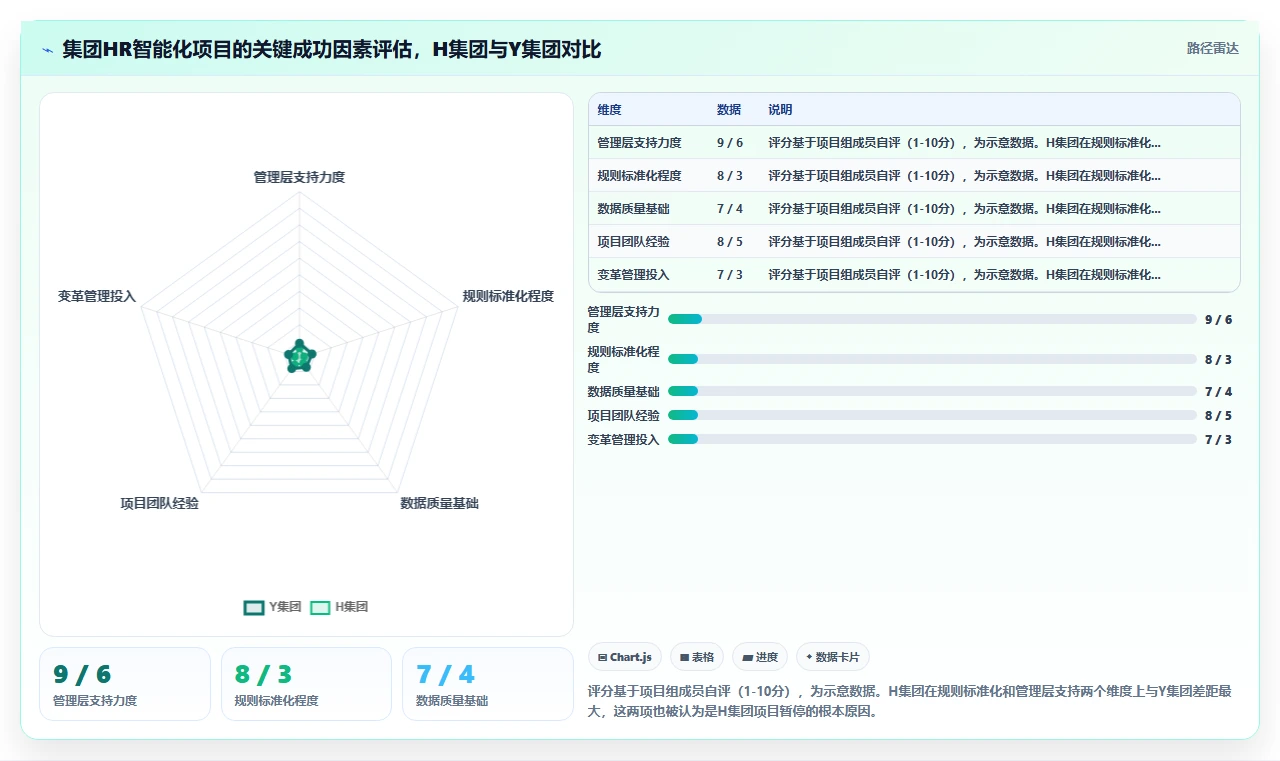
Task: Click the 管理层支持力度 progress bar
Action: pos(932,319)
